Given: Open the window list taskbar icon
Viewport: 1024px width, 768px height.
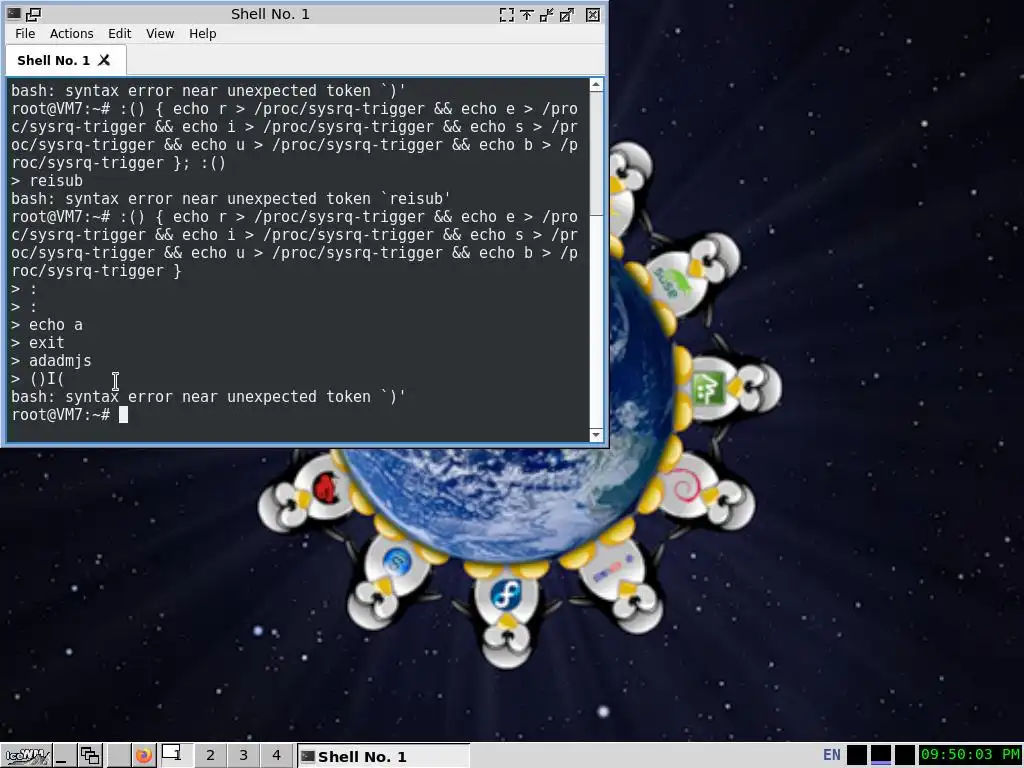Looking at the screenshot, I should [90, 756].
